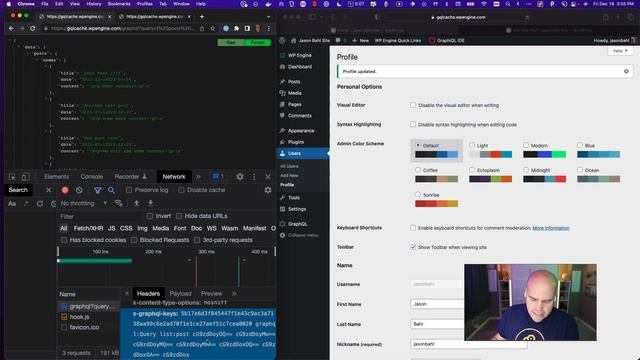
Task: Open the network search magnifier icon
Action: click(x=111, y=190)
